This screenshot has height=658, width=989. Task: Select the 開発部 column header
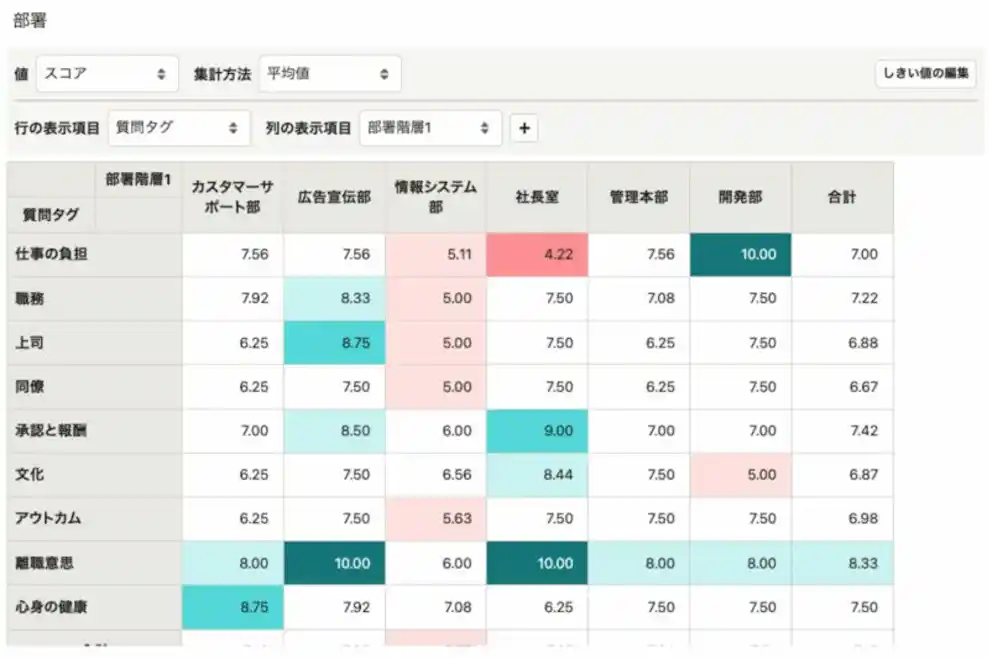740,197
